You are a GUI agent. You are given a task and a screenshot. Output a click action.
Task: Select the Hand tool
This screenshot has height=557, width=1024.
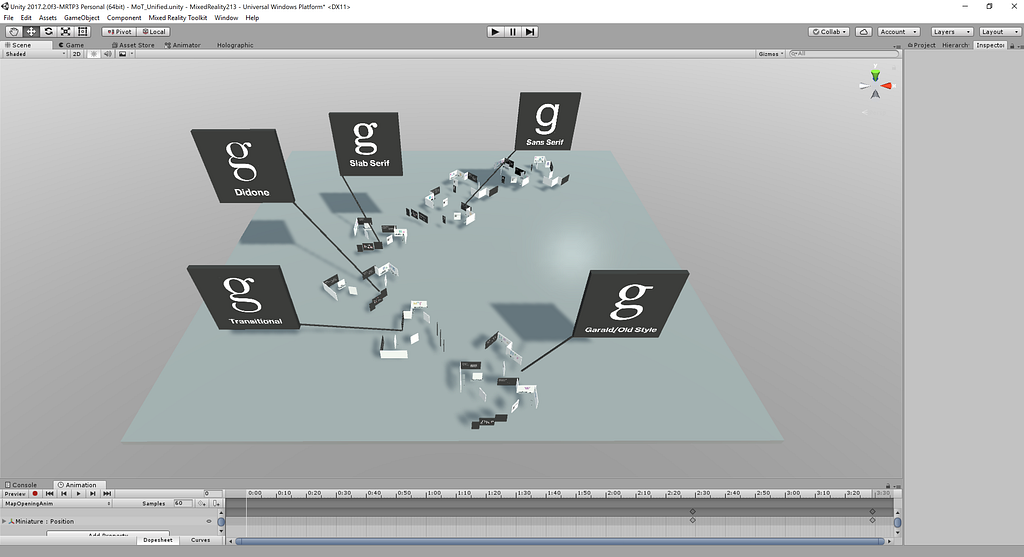tap(13, 31)
